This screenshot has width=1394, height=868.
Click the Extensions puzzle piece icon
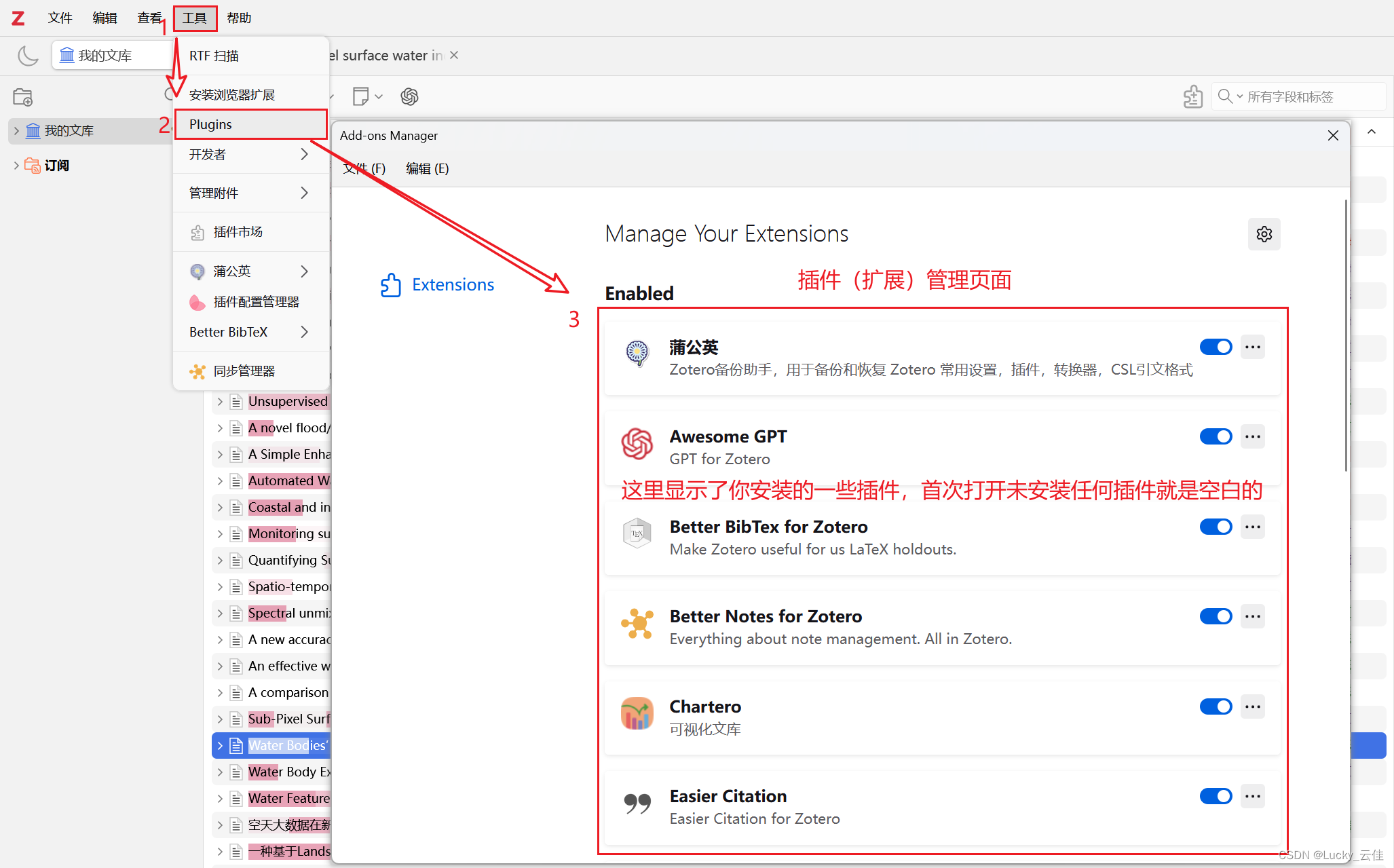[x=390, y=285]
